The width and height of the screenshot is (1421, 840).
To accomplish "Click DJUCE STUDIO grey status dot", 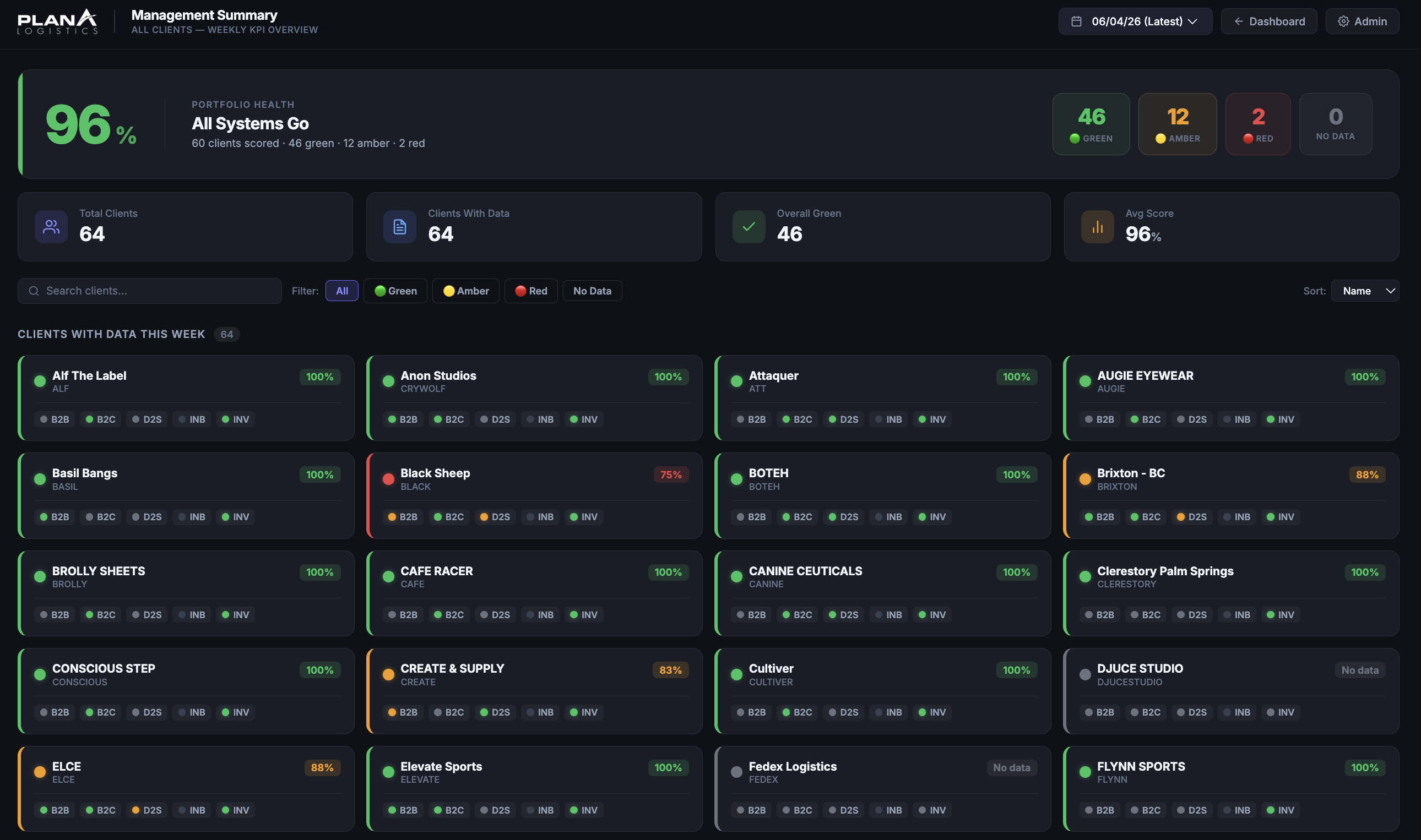I will tap(1085, 675).
